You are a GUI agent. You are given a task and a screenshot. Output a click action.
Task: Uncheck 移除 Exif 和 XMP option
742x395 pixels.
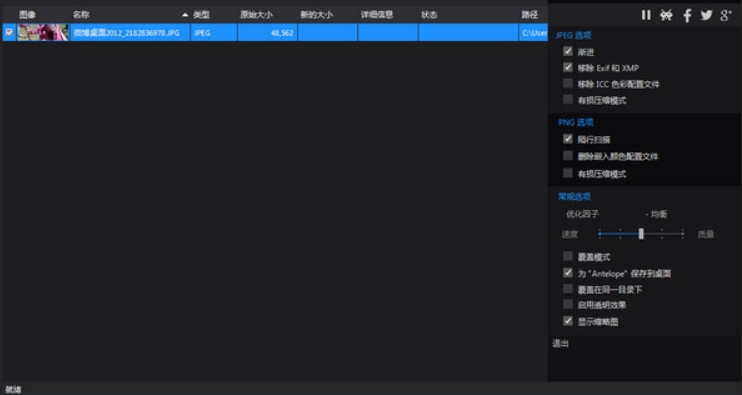(568, 68)
